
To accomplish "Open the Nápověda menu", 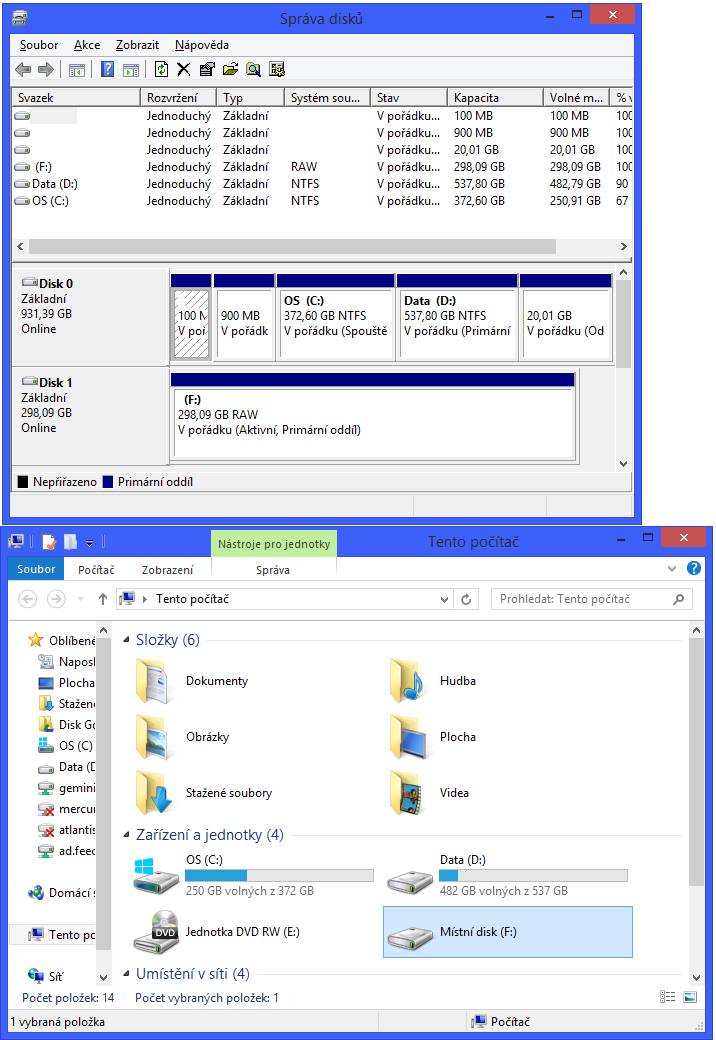I will coord(202,45).
